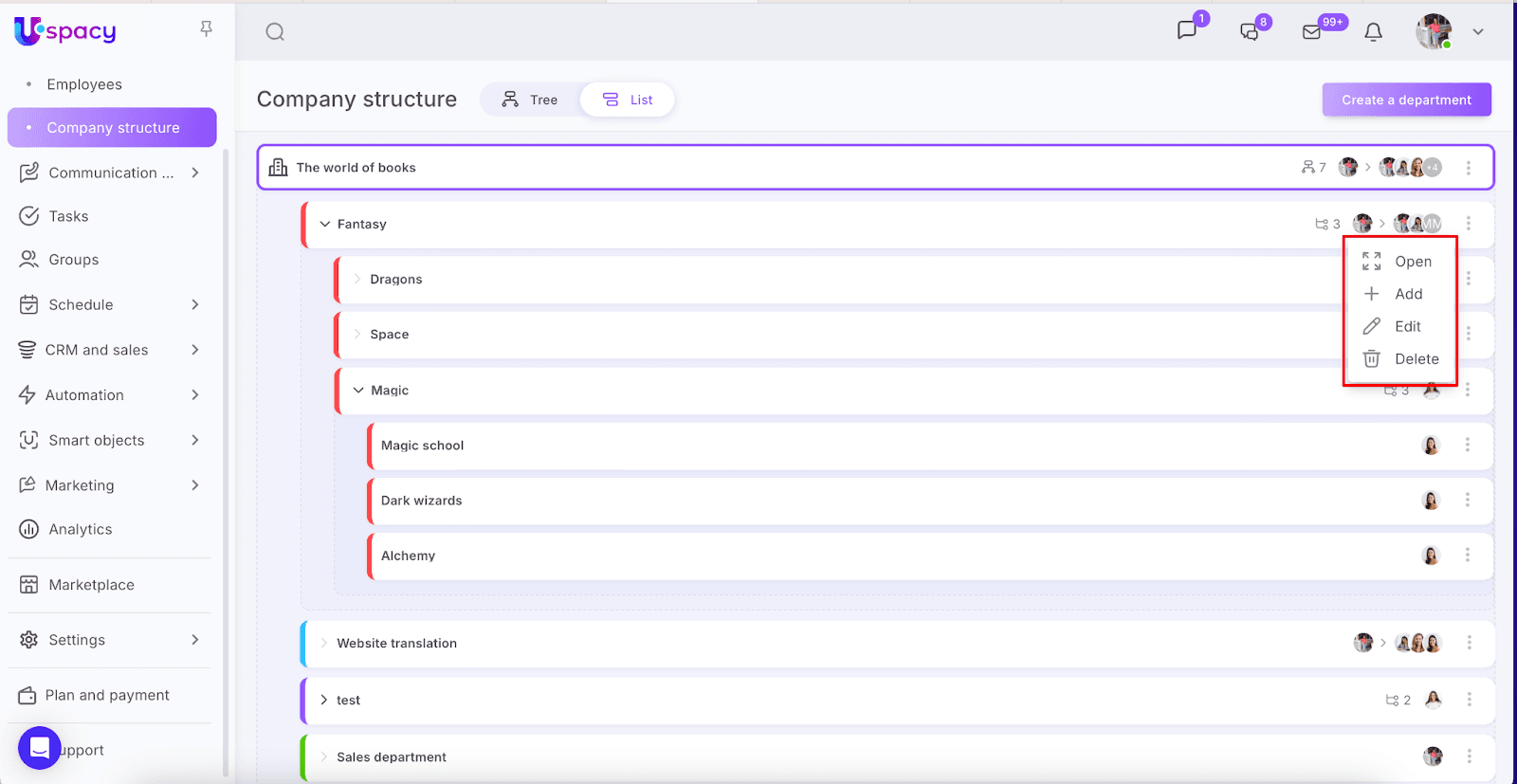Click Create a department button

click(x=1406, y=100)
